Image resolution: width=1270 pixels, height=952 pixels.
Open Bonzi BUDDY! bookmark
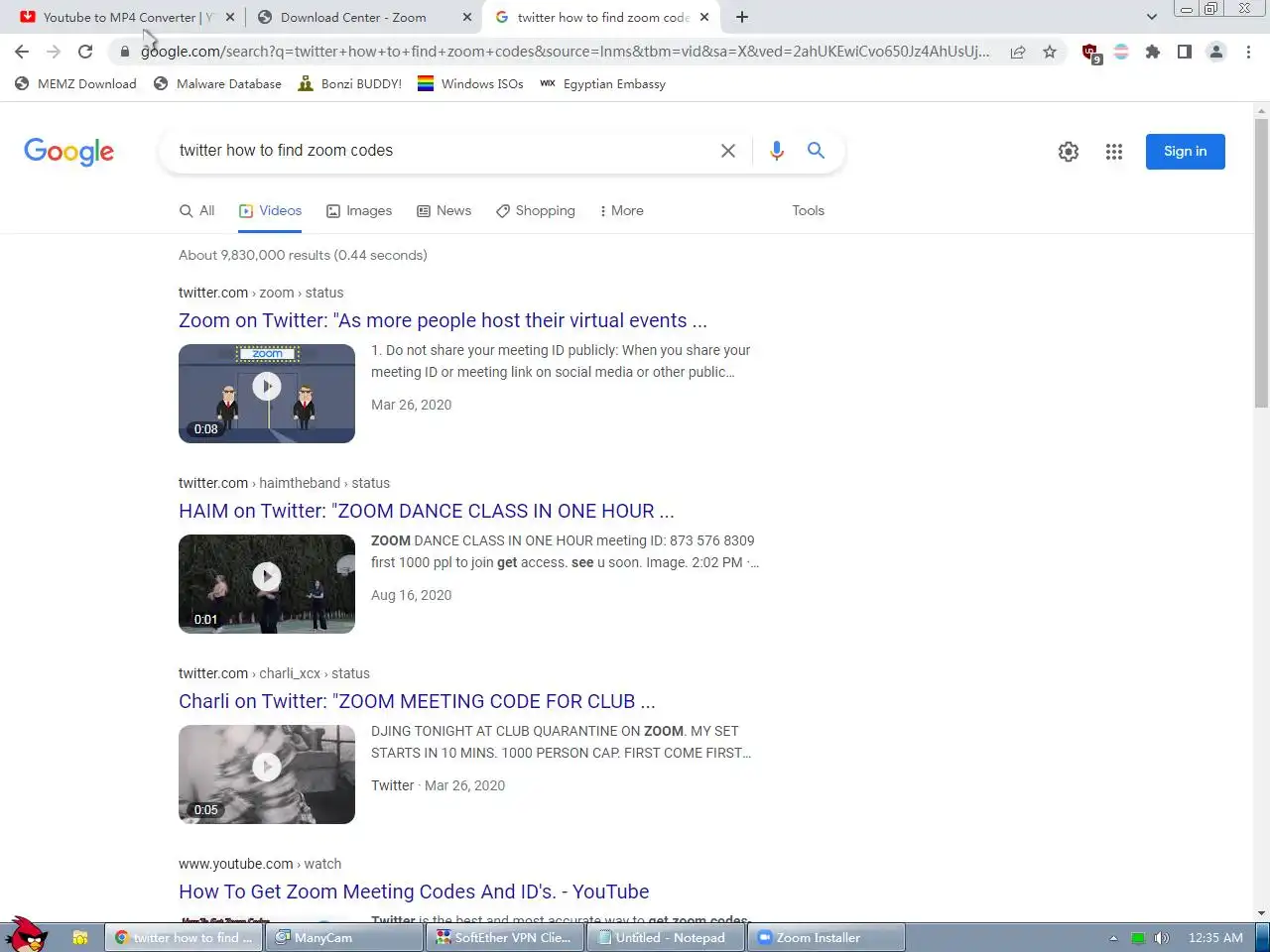click(349, 84)
